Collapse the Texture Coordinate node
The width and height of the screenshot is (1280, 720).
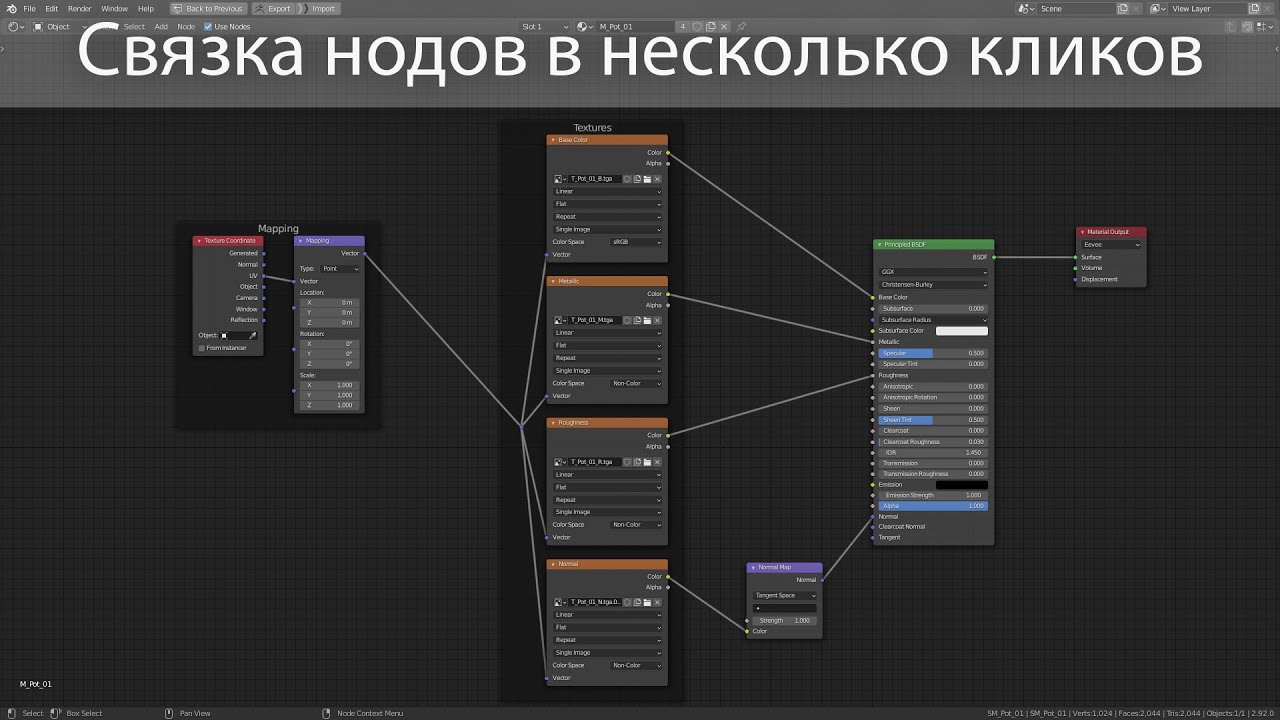click(x=198, y=240)
